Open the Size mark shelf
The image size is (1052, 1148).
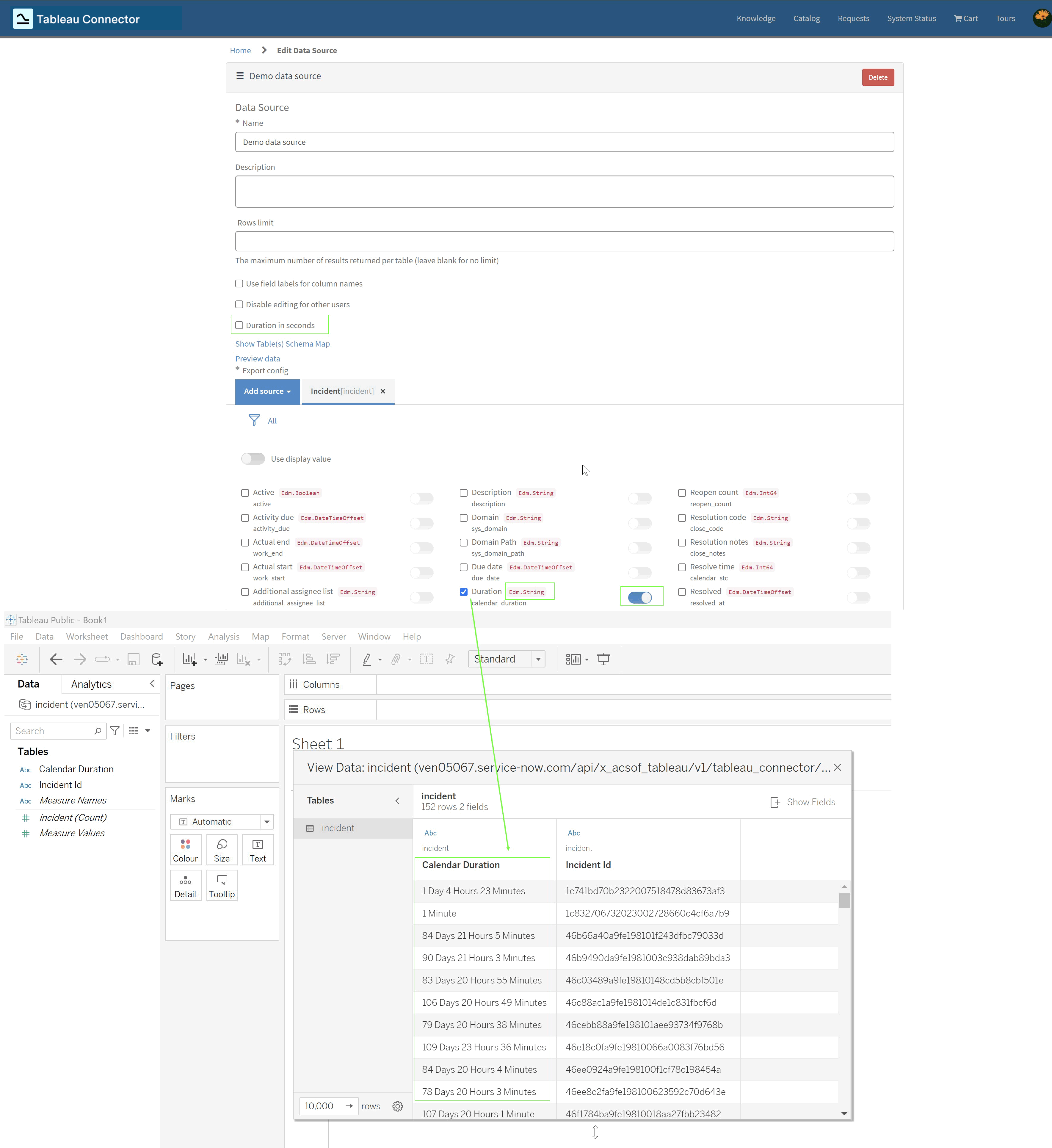(x=222, y=850)
